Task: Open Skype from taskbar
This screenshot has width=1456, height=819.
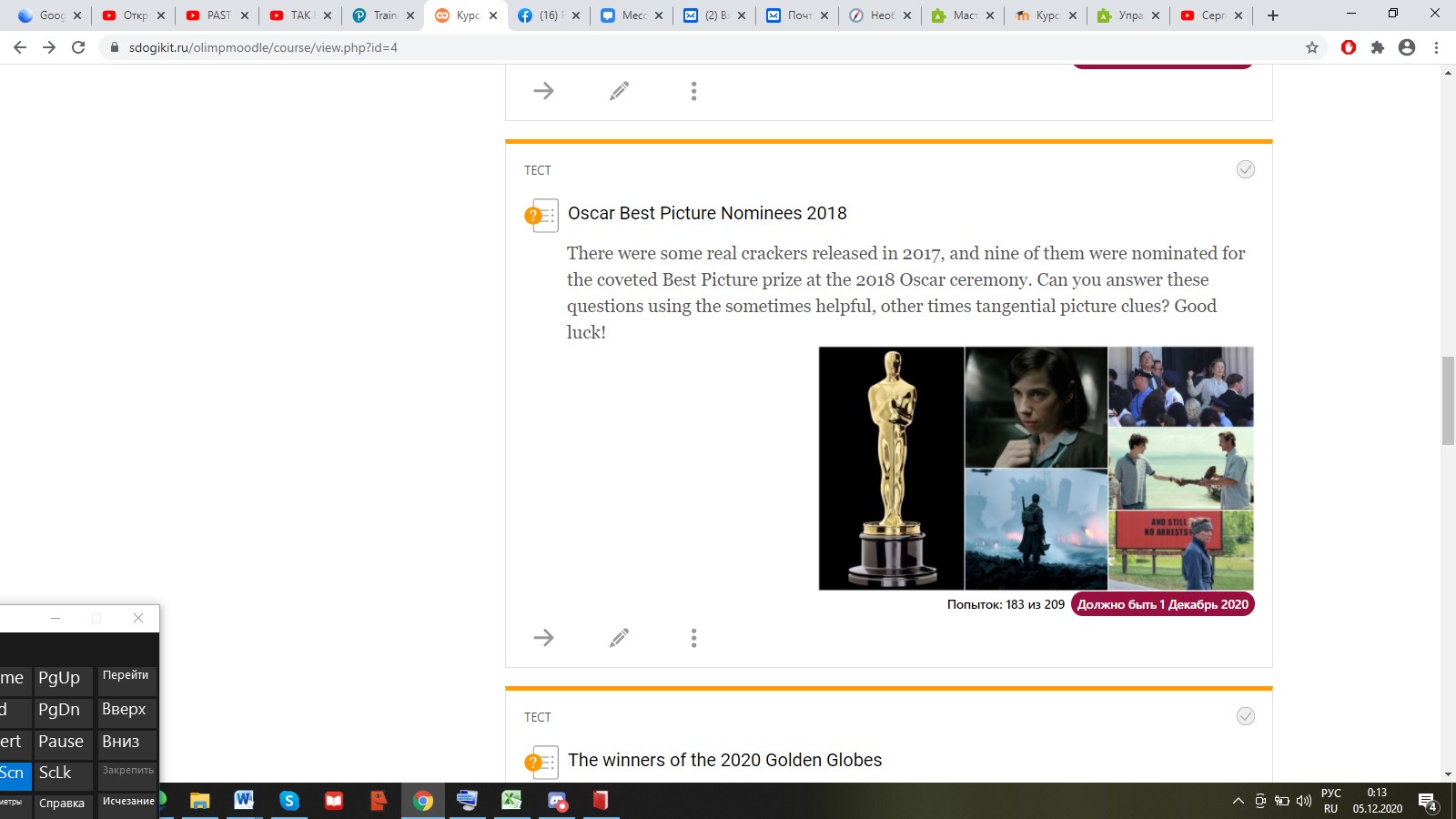Action: click(289, 801)
